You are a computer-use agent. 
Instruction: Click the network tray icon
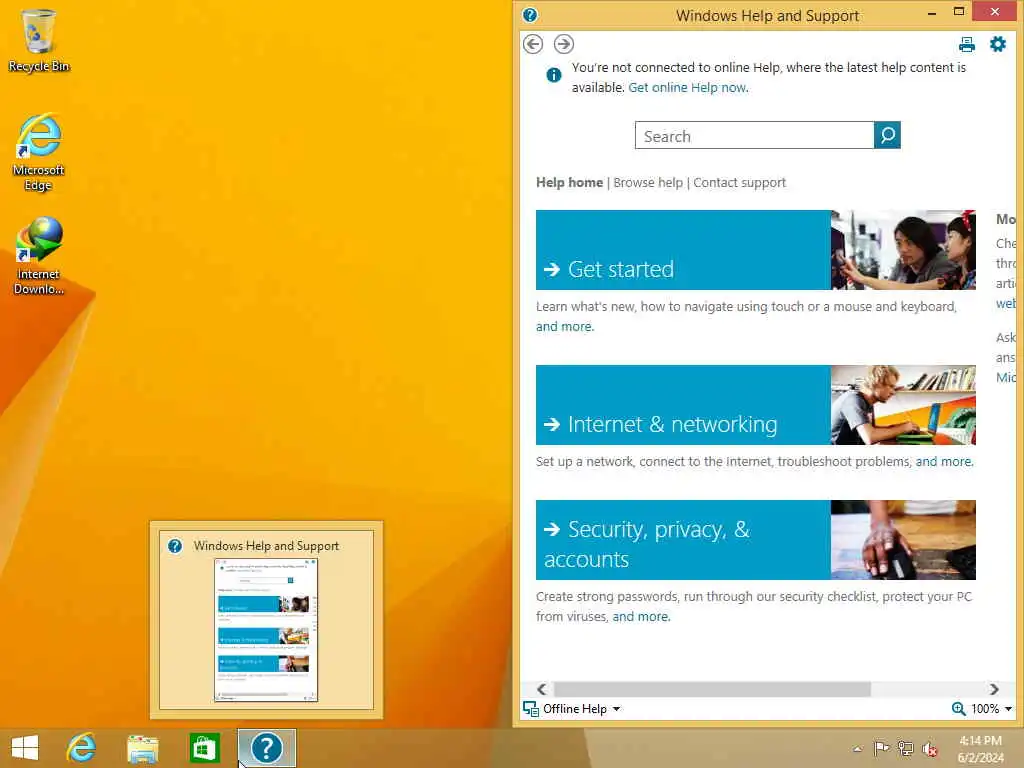(x=905, y=748)
